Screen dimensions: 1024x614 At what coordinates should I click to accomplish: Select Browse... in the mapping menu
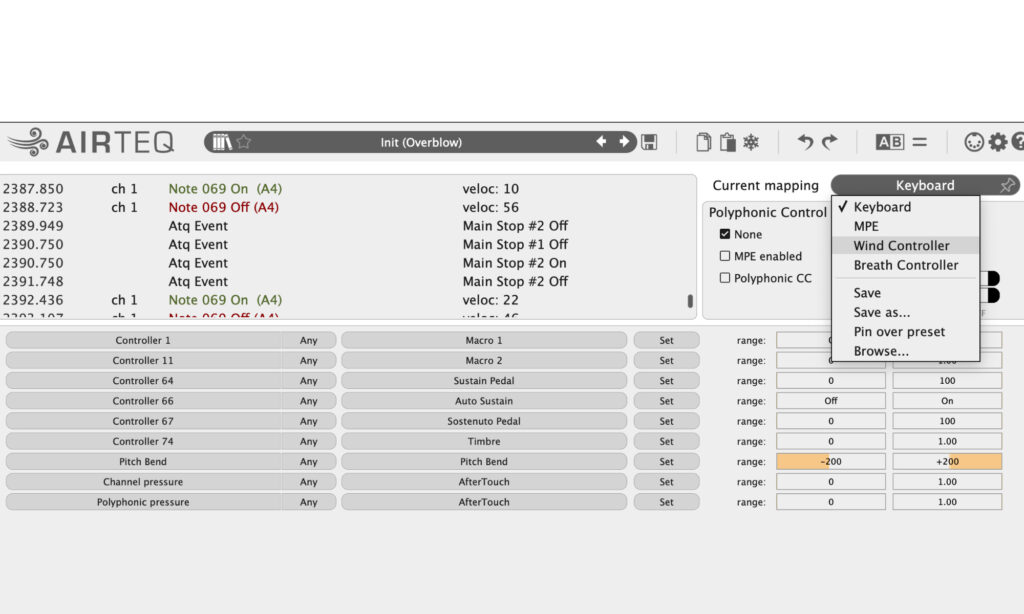[906, 351]
